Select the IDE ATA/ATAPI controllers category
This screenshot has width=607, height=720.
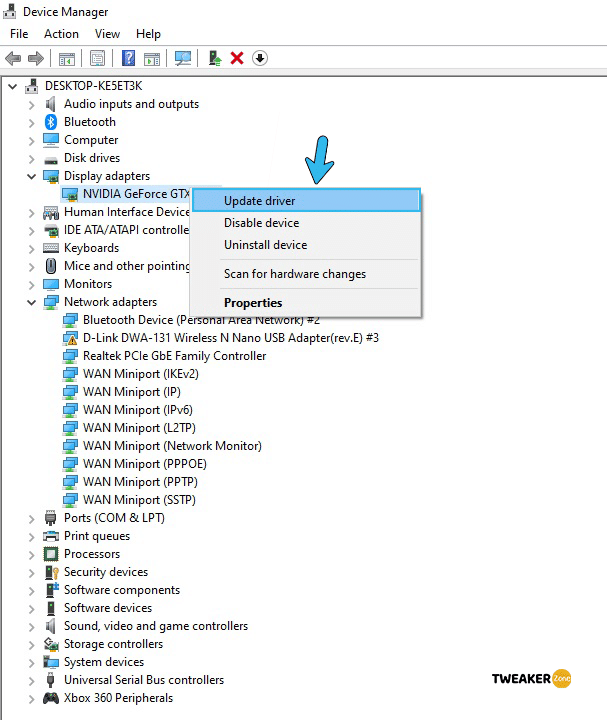(x=126, y=230)
